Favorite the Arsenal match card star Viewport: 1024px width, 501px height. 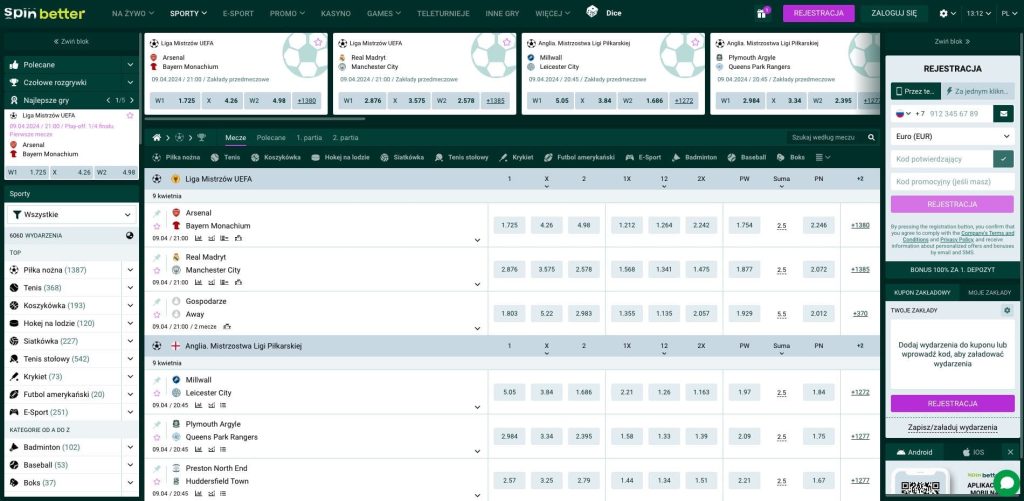point(318,42)
